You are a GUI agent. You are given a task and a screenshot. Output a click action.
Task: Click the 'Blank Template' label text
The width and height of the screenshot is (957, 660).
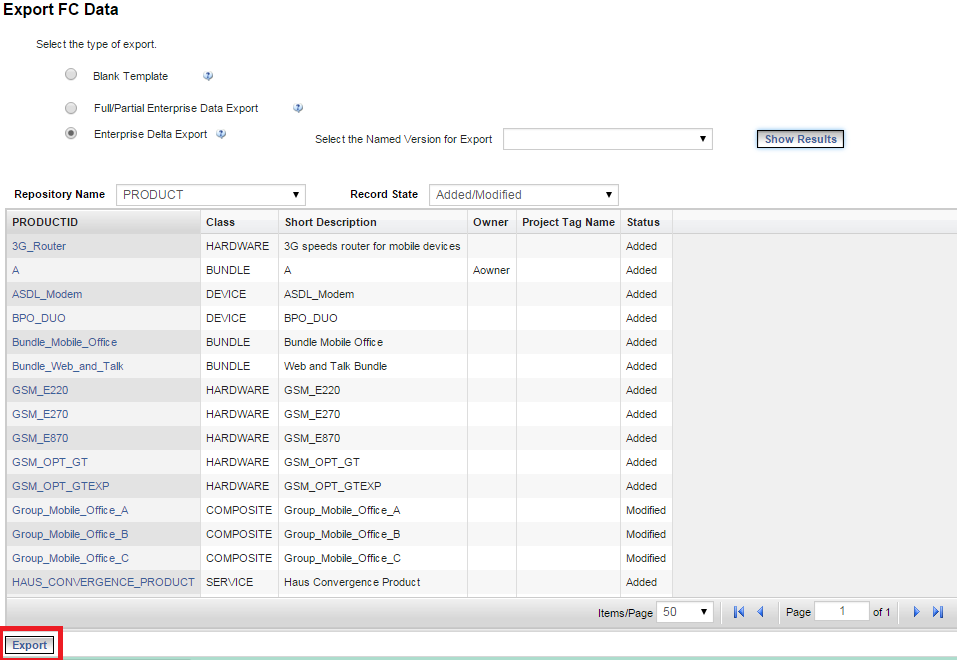131,76
